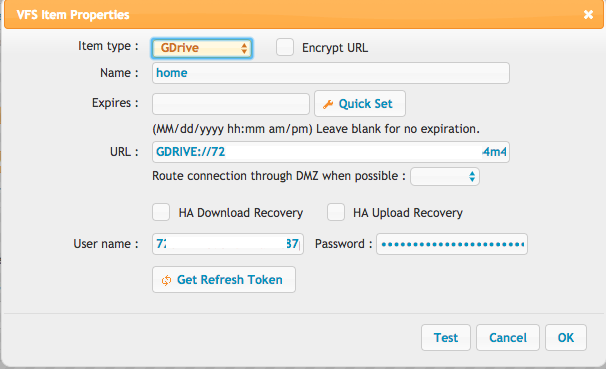Screen dimensions: 606x369
Task: Click the GDrive dropdown stepper arrows
Action: coord(244,48)
